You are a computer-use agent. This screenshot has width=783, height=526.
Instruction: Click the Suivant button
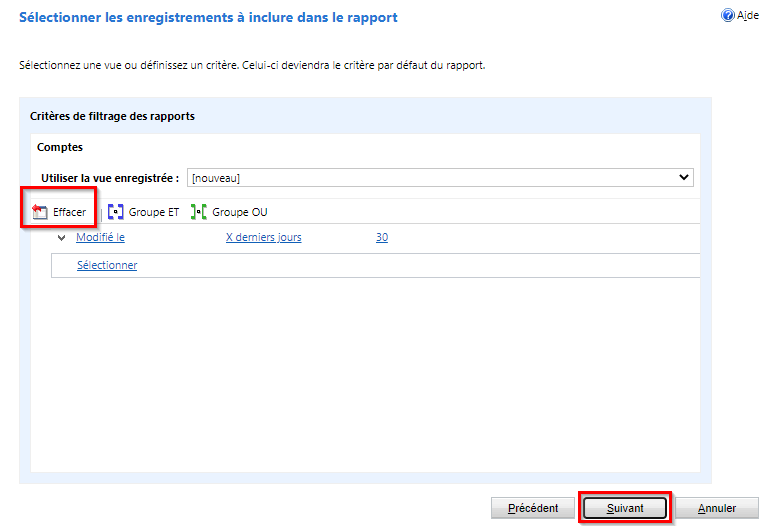click(625, 508)
